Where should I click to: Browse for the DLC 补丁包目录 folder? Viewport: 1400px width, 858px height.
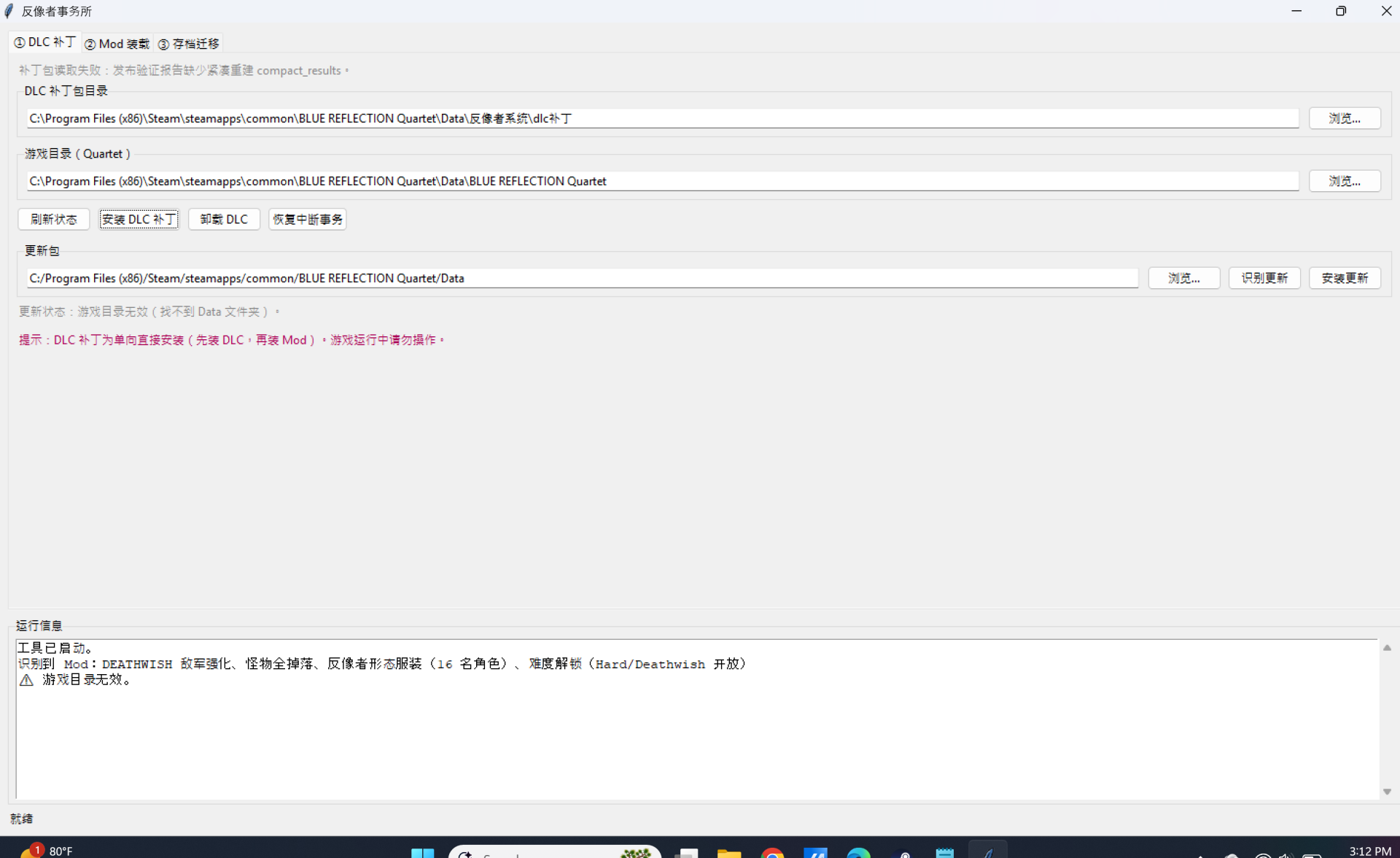1344,118
